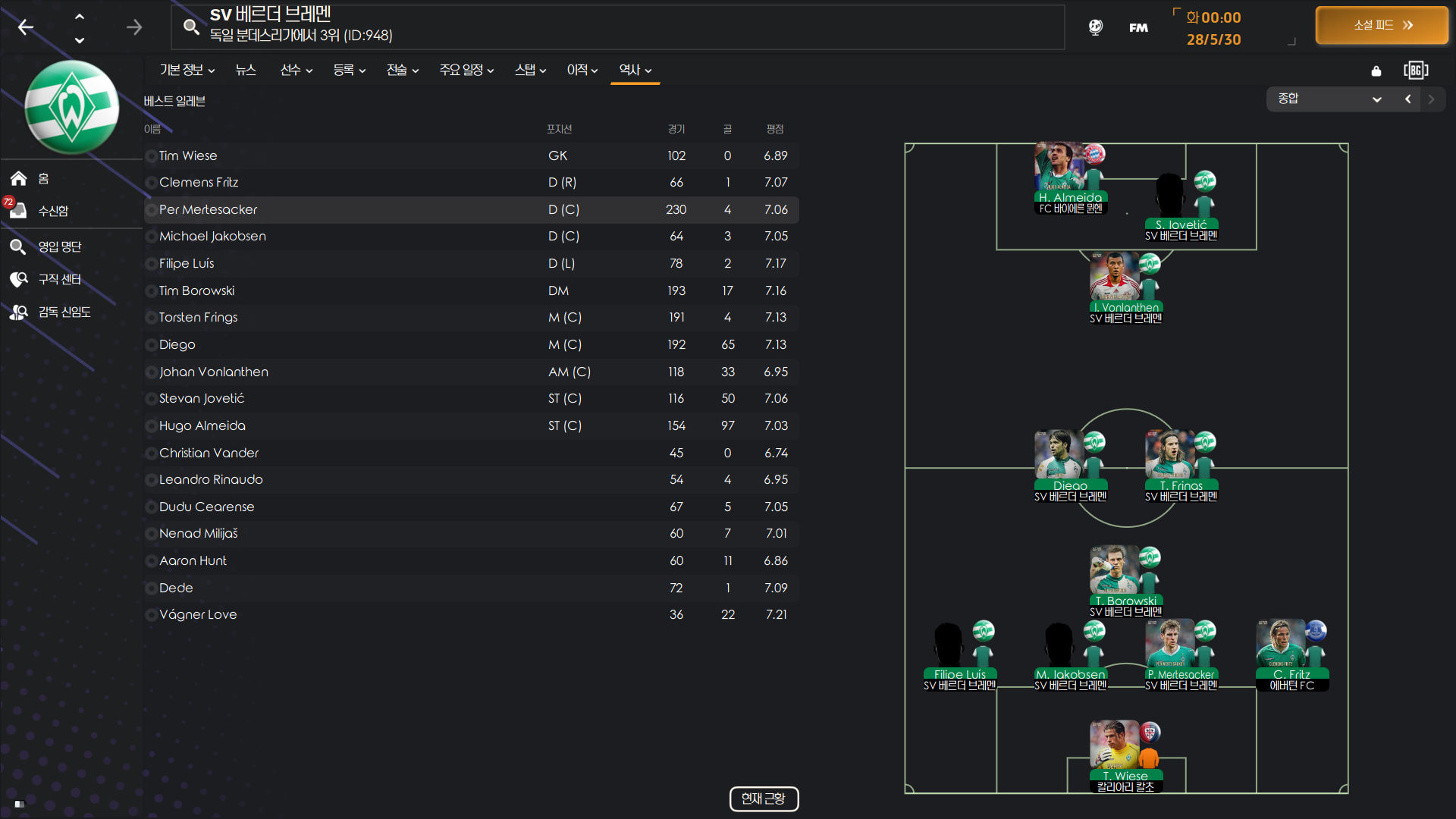This screenshot has width=1456, height=819.
Task: Sort by 포지션 column header
Action: coord(560,129)
